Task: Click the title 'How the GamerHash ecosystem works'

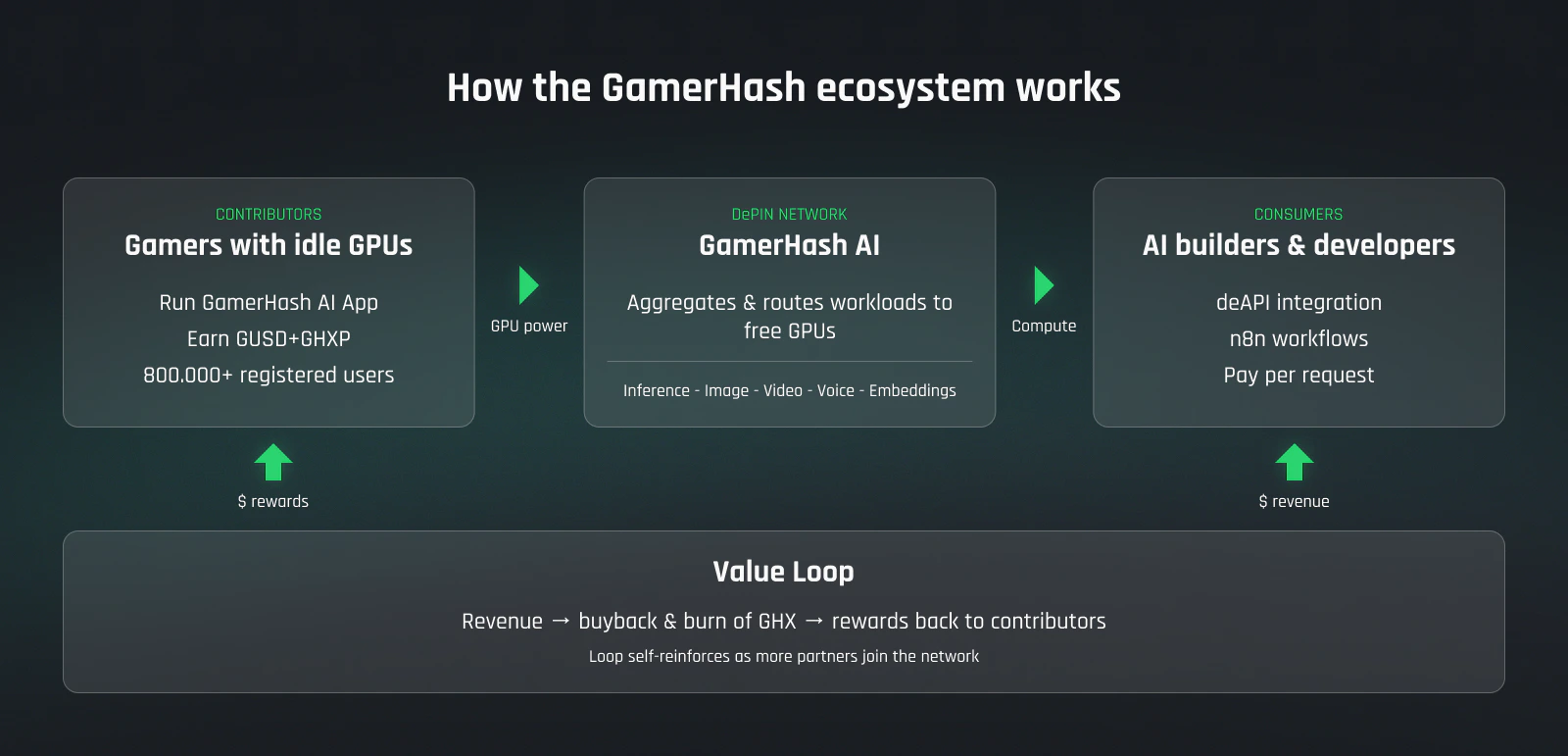Action: tap(784, 87)
